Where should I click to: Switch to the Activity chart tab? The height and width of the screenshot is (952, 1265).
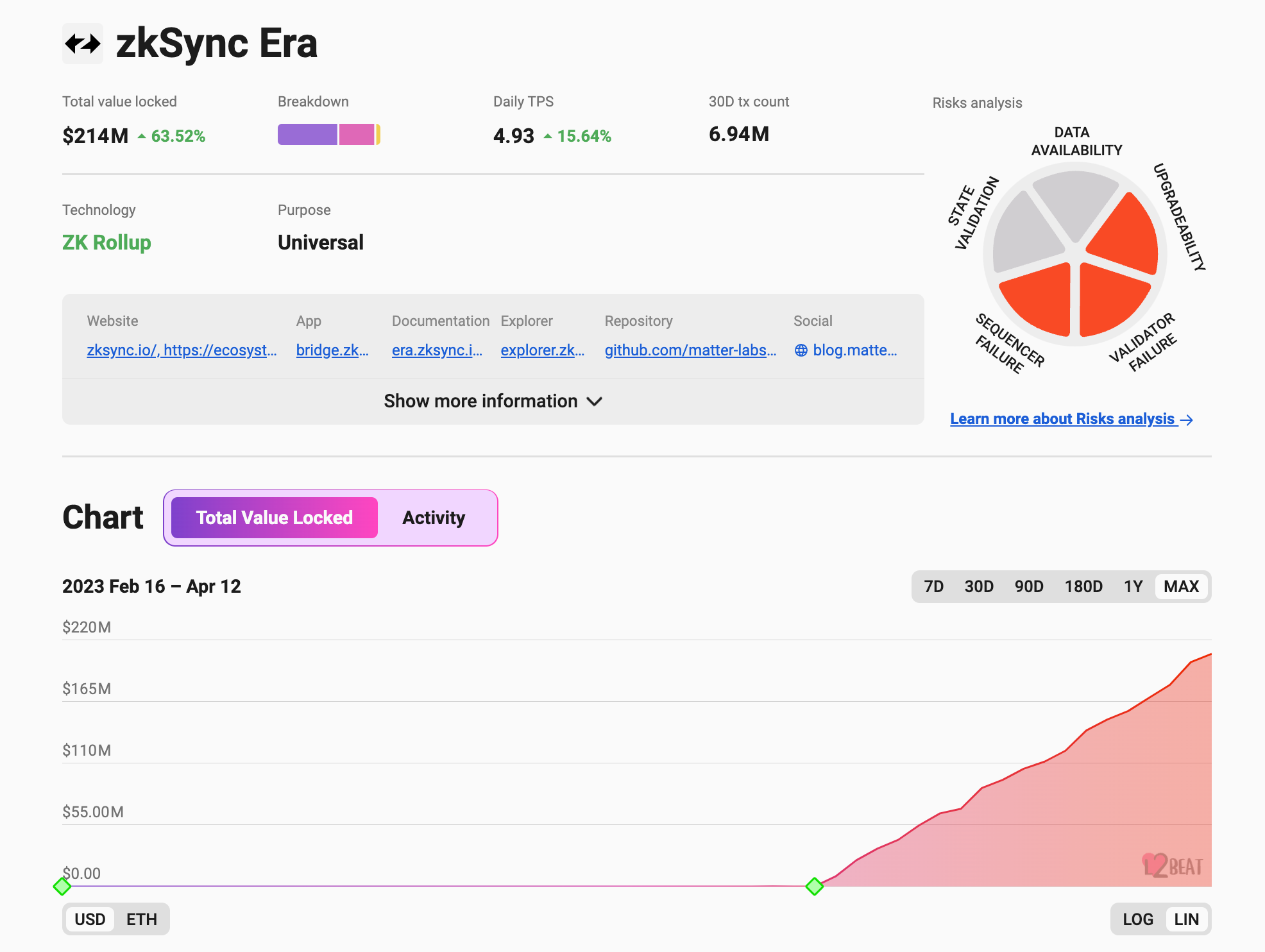(434, 518)
